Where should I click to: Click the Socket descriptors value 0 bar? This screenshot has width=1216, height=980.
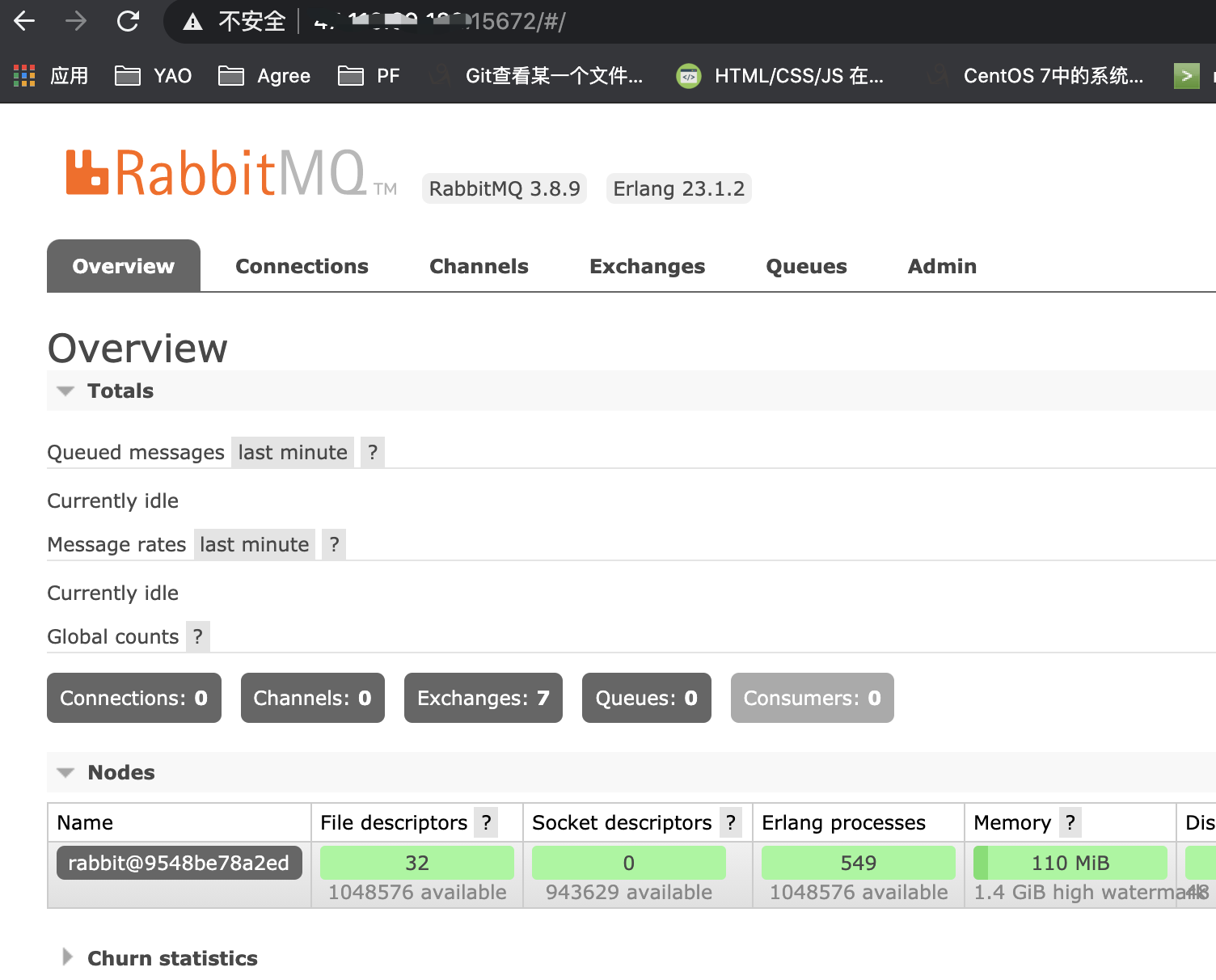click(x=629, y=863)
